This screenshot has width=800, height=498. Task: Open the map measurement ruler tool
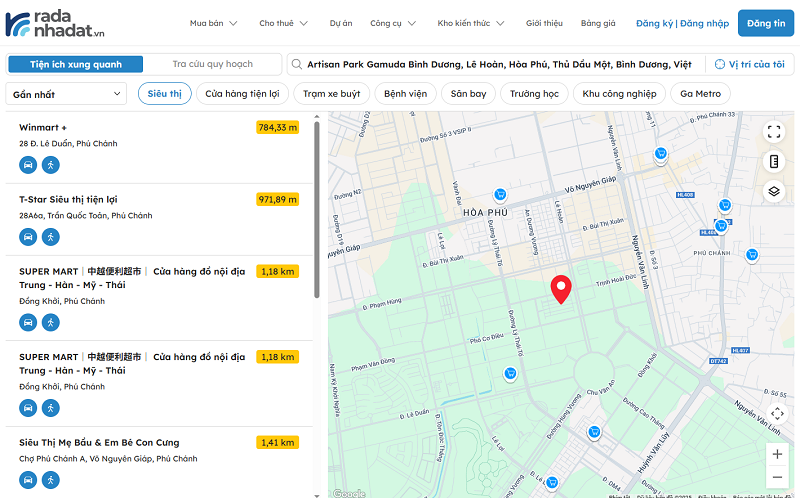[x=774, y=161]
